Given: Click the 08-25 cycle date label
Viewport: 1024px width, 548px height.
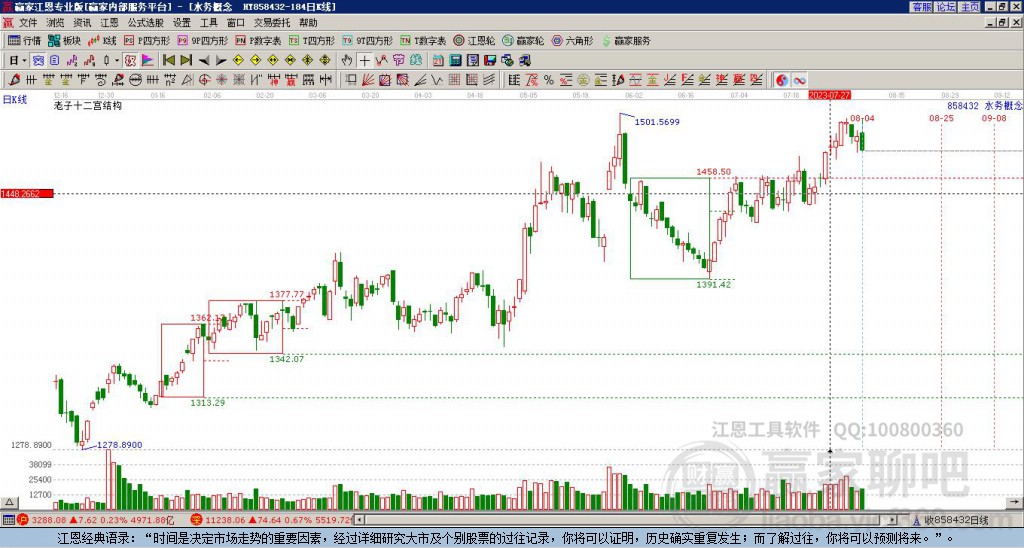Looking at the screenshot, I should (941, 118).
